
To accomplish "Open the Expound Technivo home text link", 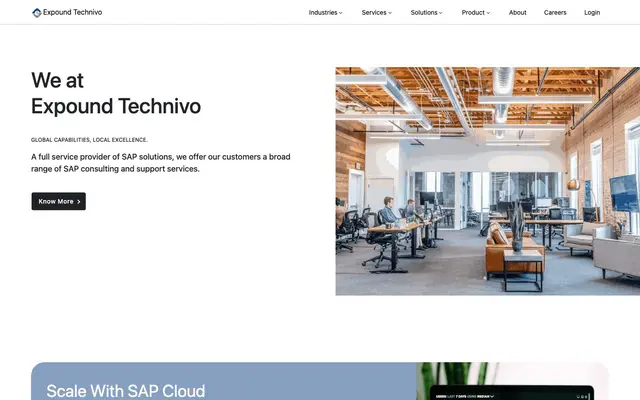I will [73, 12].
